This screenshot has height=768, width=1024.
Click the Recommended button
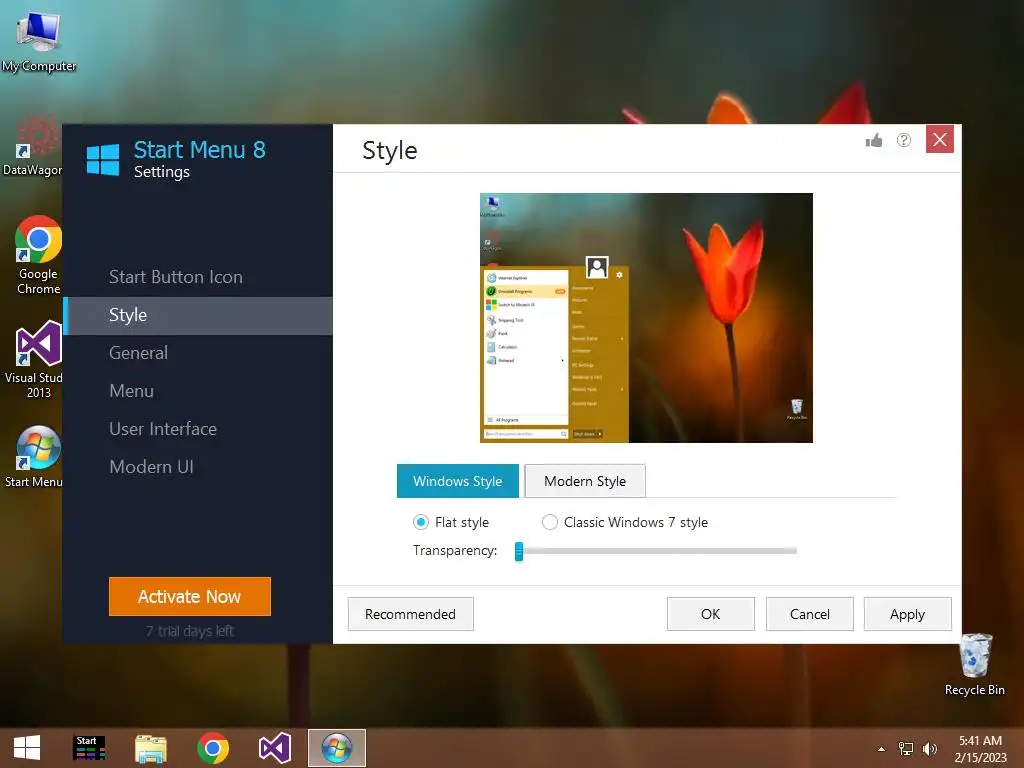(411, 614)
